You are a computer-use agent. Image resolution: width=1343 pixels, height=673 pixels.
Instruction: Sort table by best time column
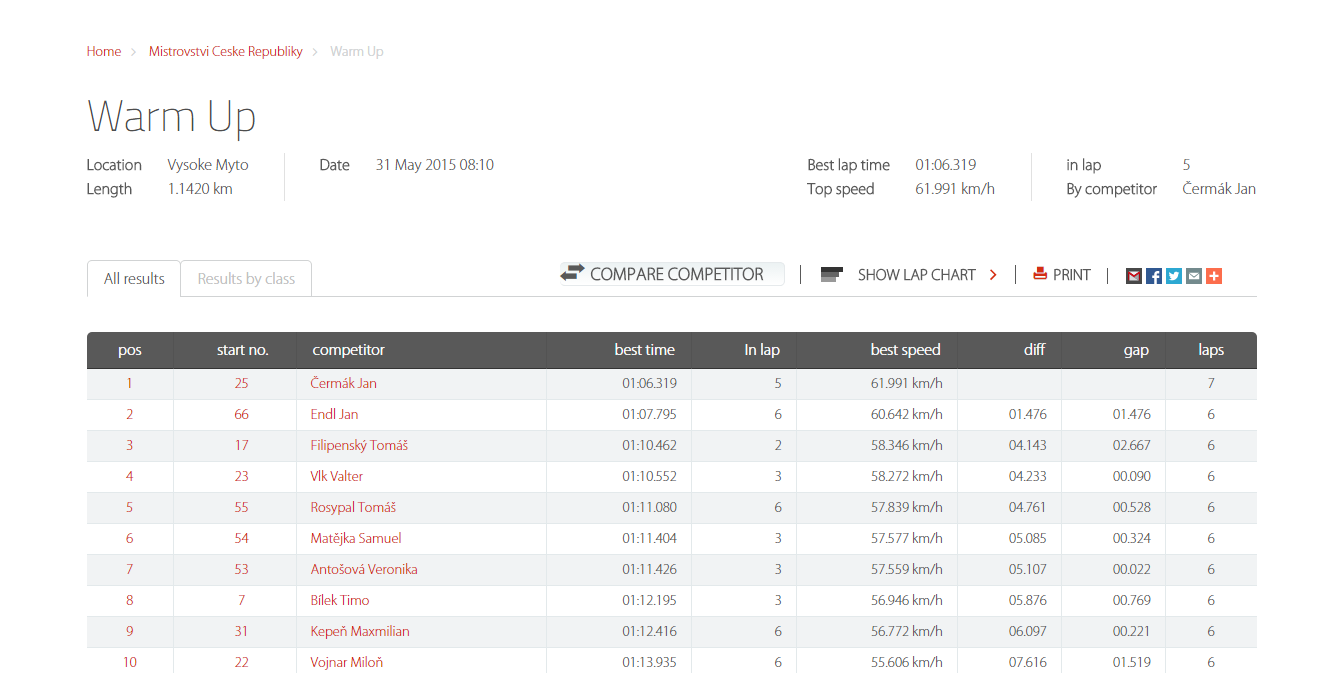pos(644,350)
